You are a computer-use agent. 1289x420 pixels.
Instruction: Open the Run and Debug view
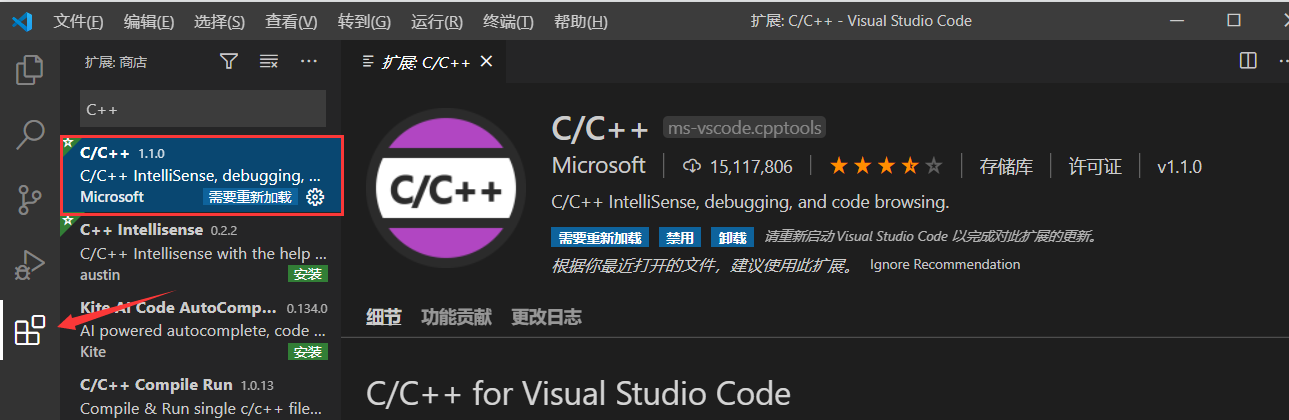click(x=30, y=265)
